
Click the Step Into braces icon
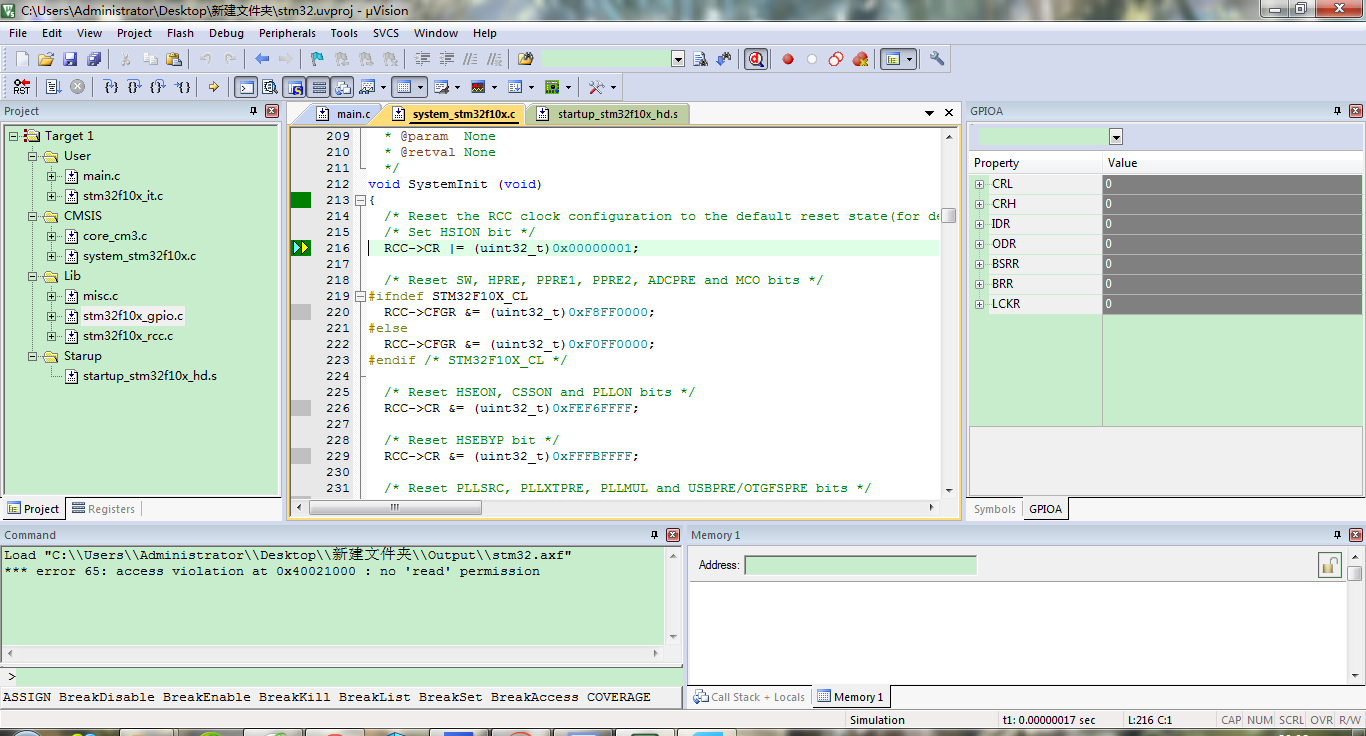coord(112,87)
